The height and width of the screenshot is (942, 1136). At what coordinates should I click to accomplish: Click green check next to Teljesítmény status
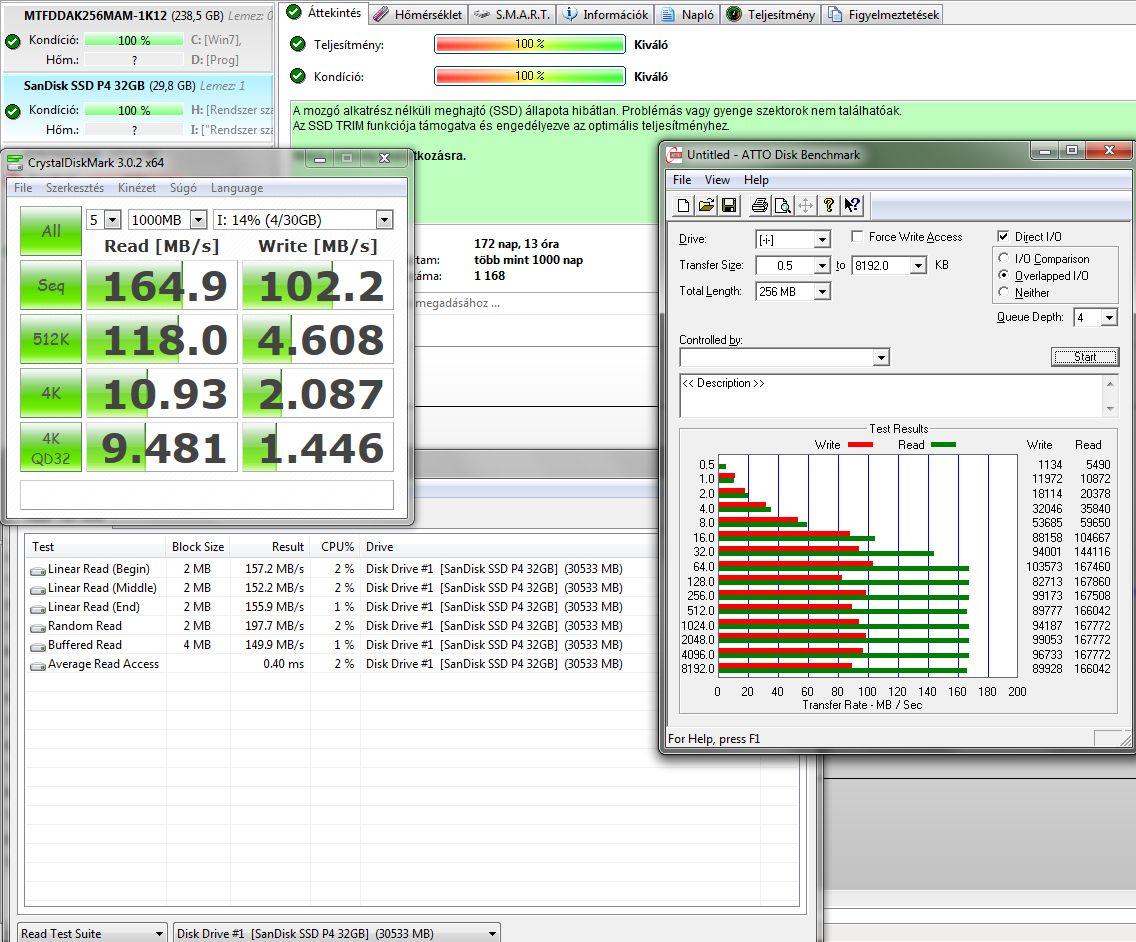(x=298, y=44)
